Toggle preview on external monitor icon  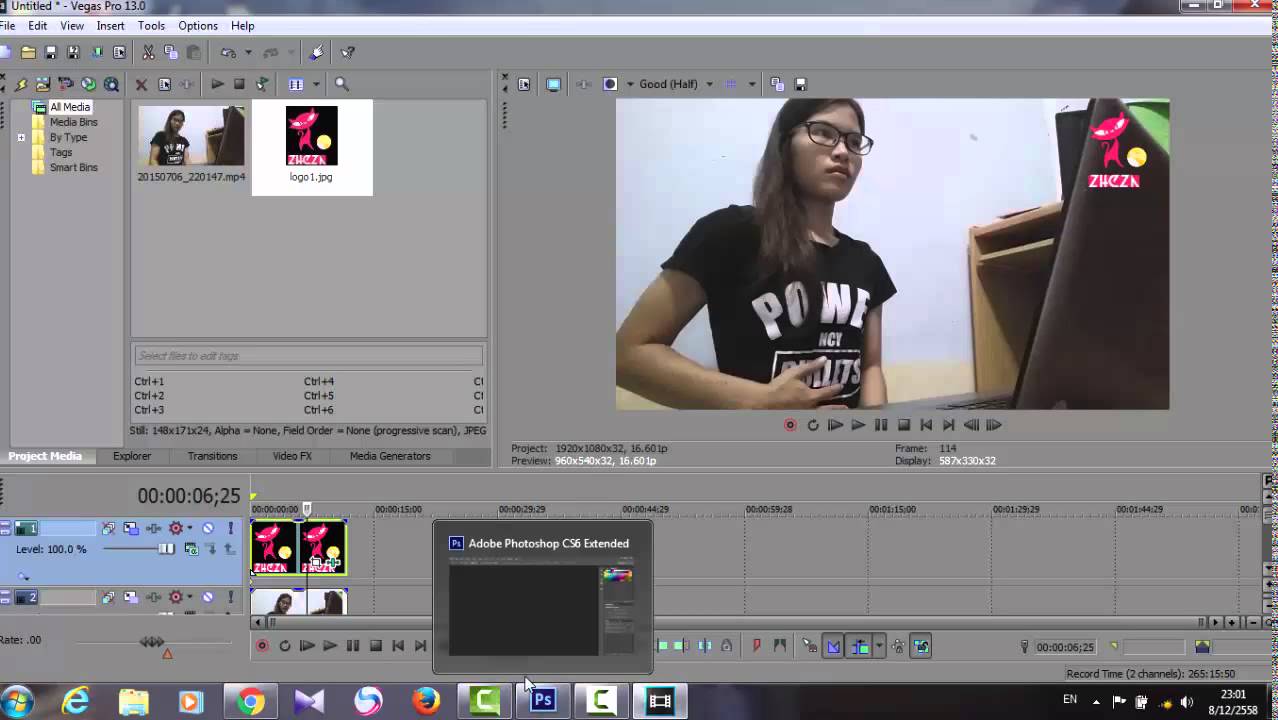(553, 85)
